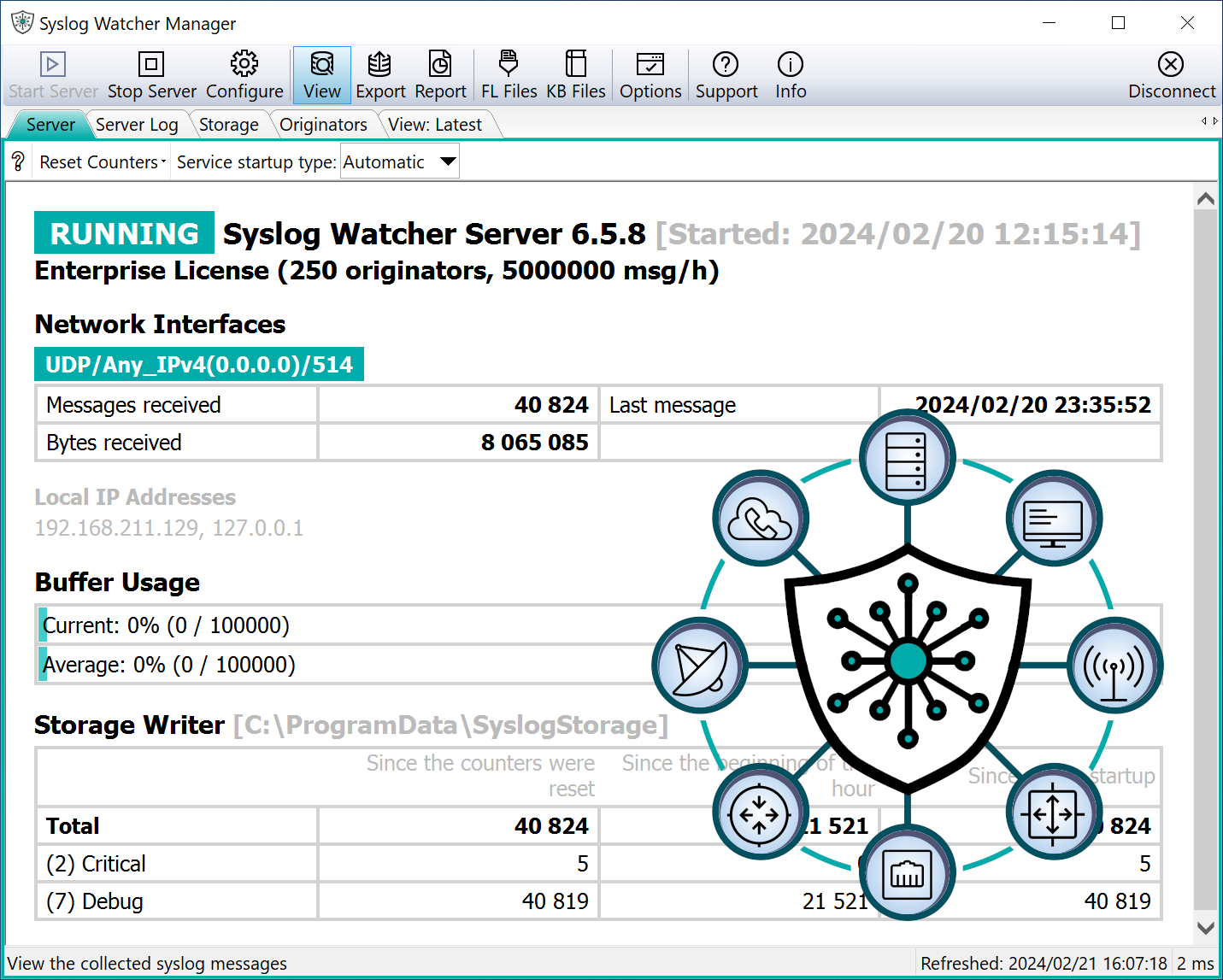Open the Report tool
The image size is (1223, 980).
[440, 75]
